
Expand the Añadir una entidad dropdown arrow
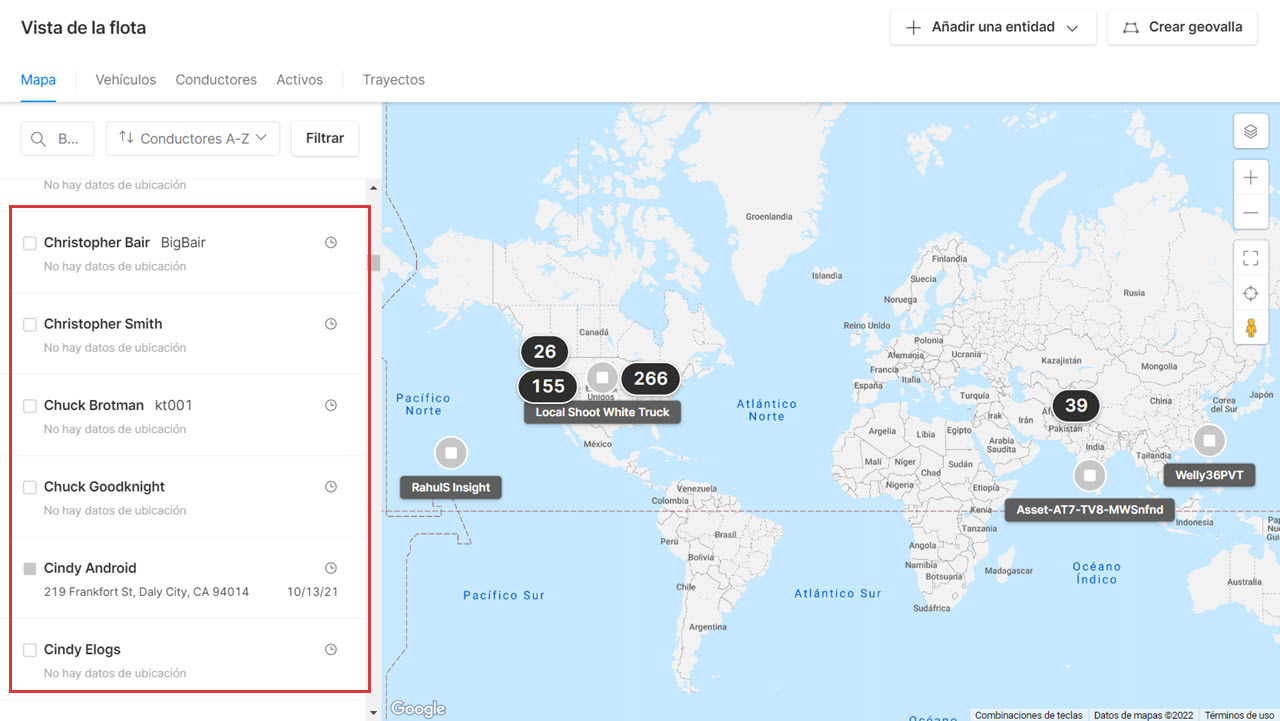(1072, 27)
